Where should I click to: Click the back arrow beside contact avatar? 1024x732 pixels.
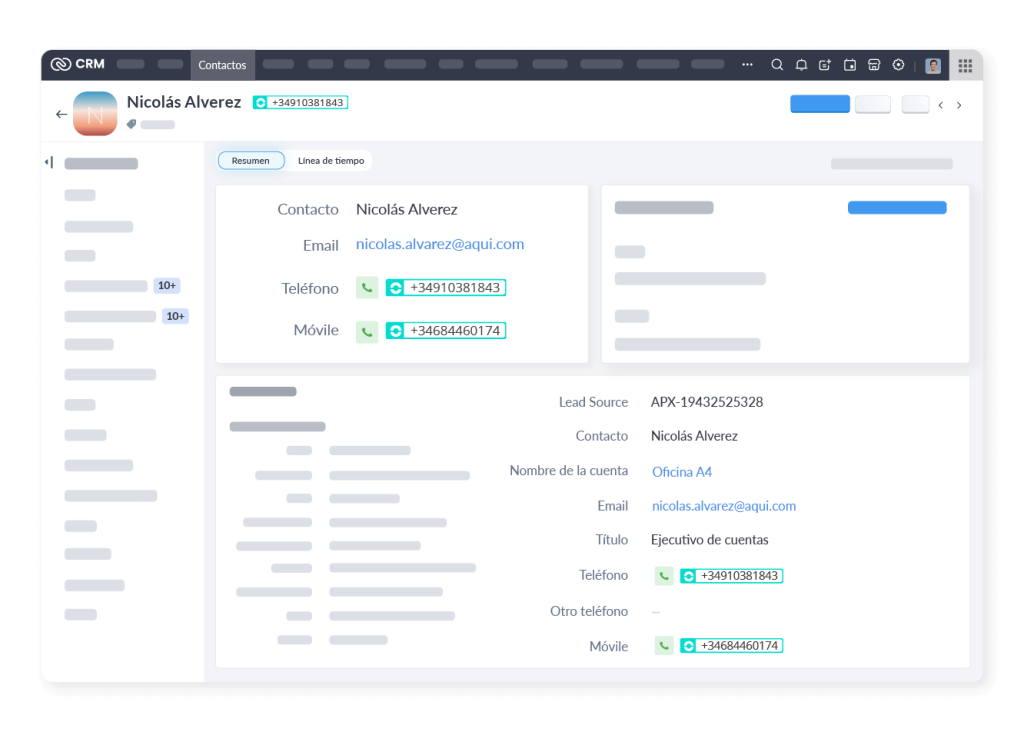coord(61,114)
